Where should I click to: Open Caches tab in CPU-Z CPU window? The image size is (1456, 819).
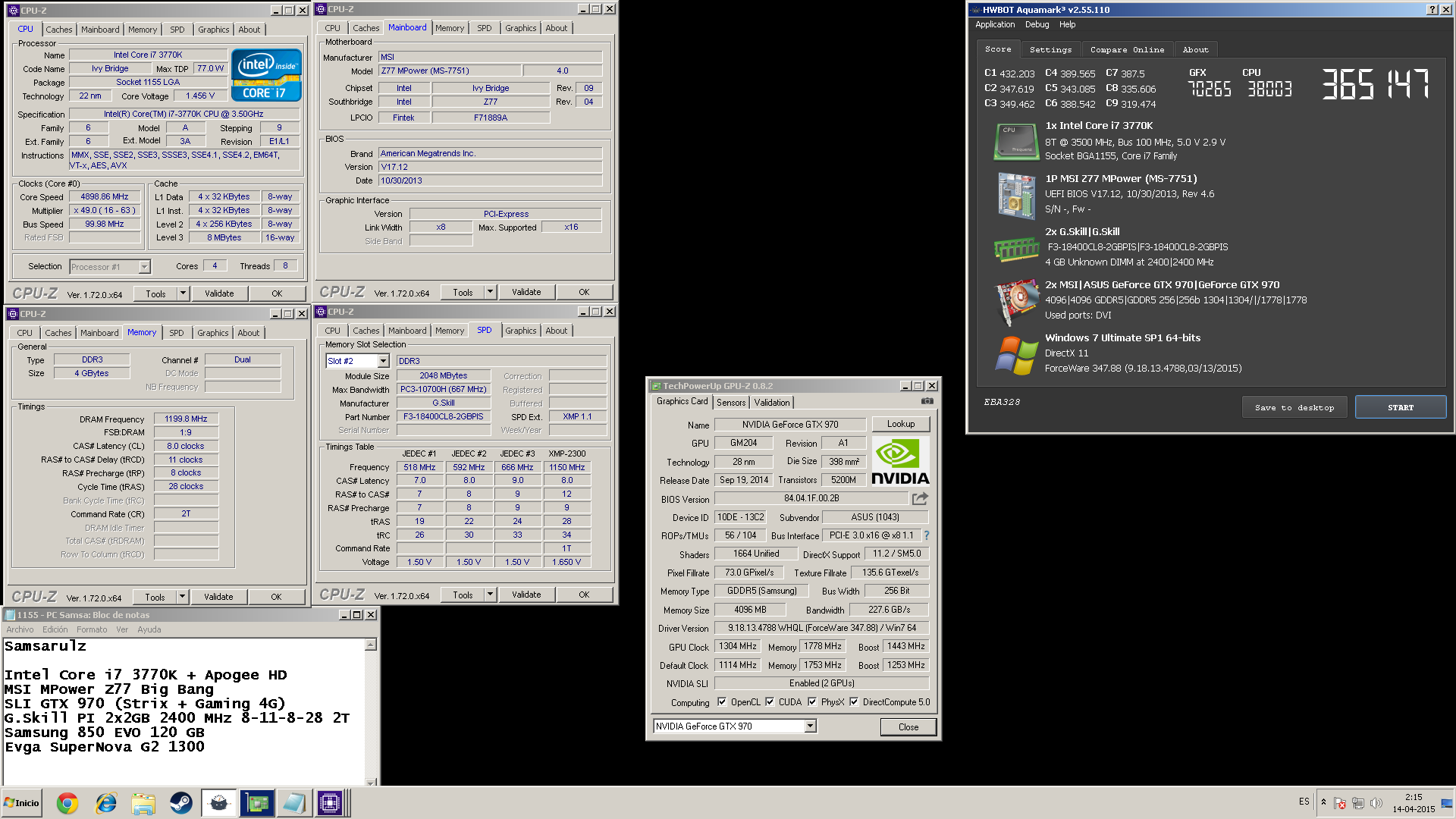pos(59,30)
